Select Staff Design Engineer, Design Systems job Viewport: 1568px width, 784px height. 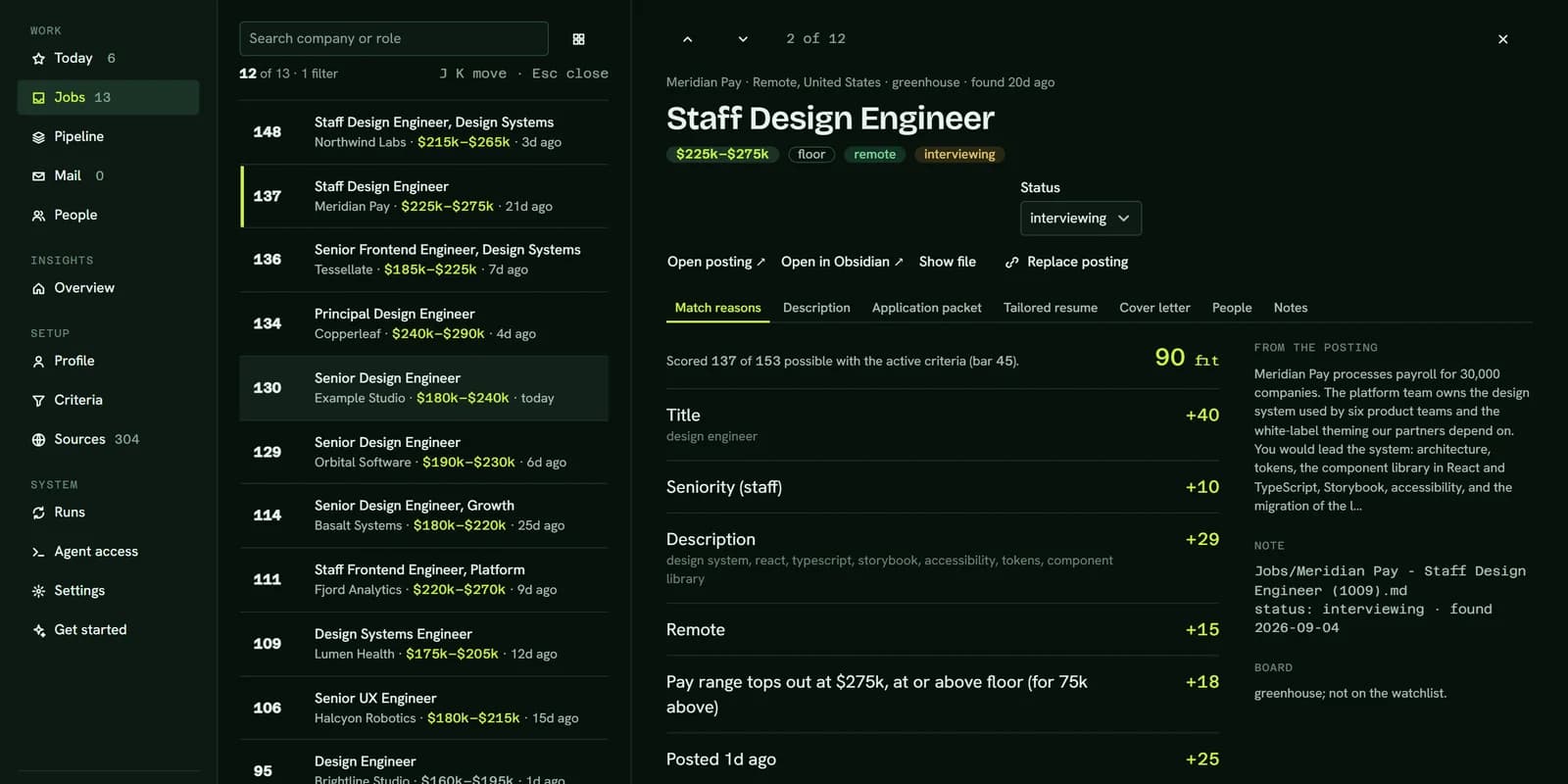[x=423, y=131]
